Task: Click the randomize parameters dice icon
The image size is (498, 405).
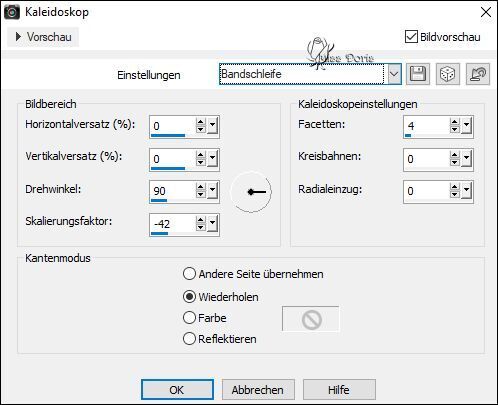Action: pos(447,74)
